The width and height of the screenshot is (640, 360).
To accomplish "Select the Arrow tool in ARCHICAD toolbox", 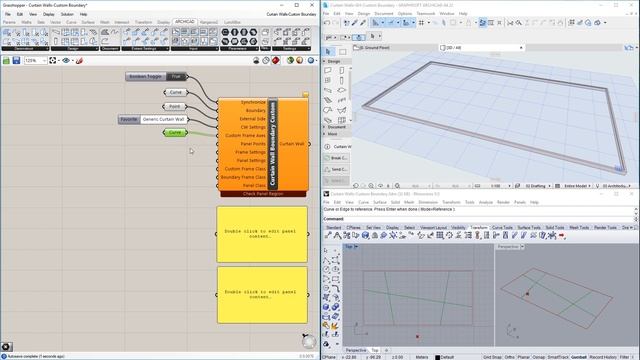I will (x=329, y=52).
